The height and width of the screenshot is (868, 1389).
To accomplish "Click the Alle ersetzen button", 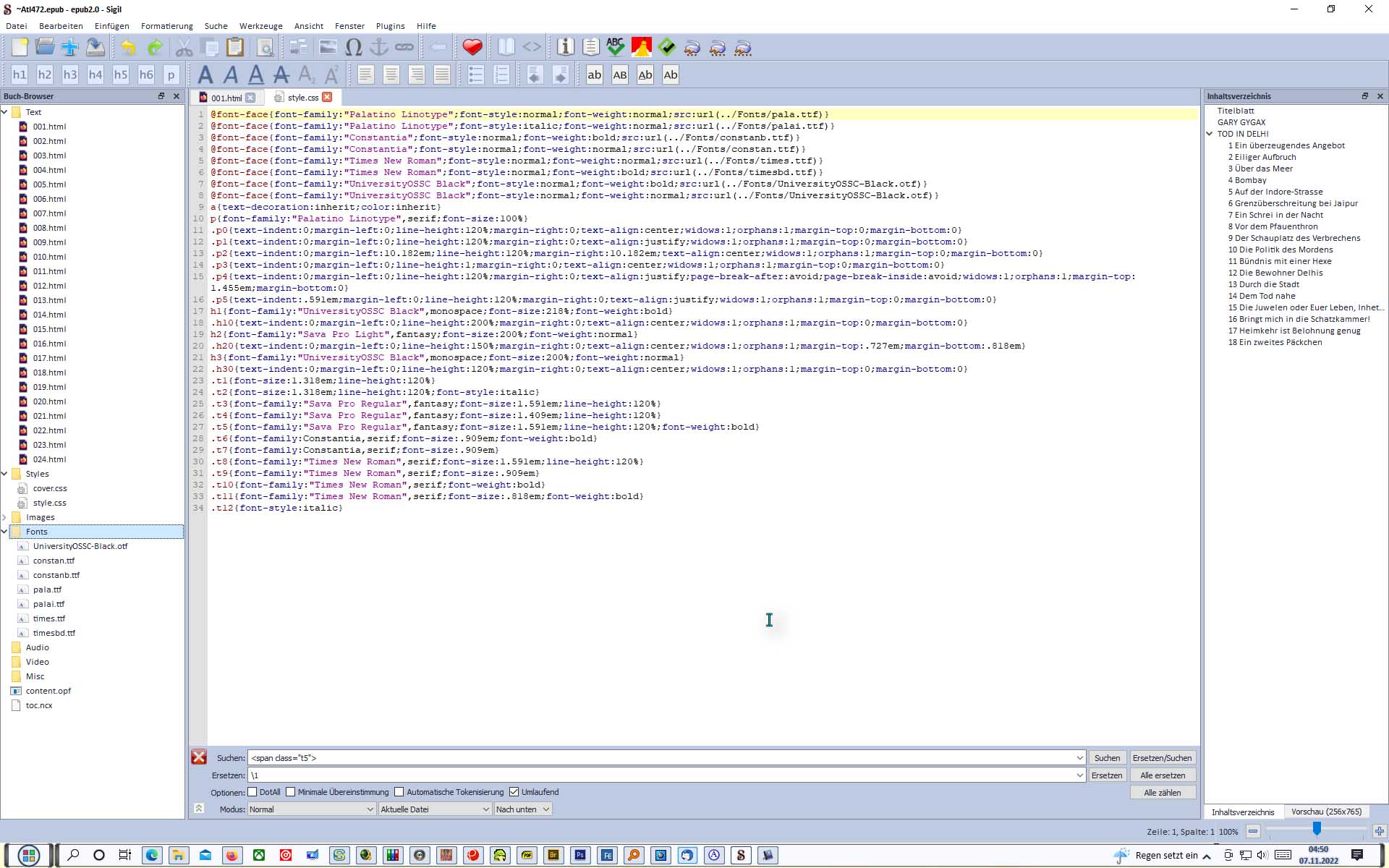I will point(1162,775).
